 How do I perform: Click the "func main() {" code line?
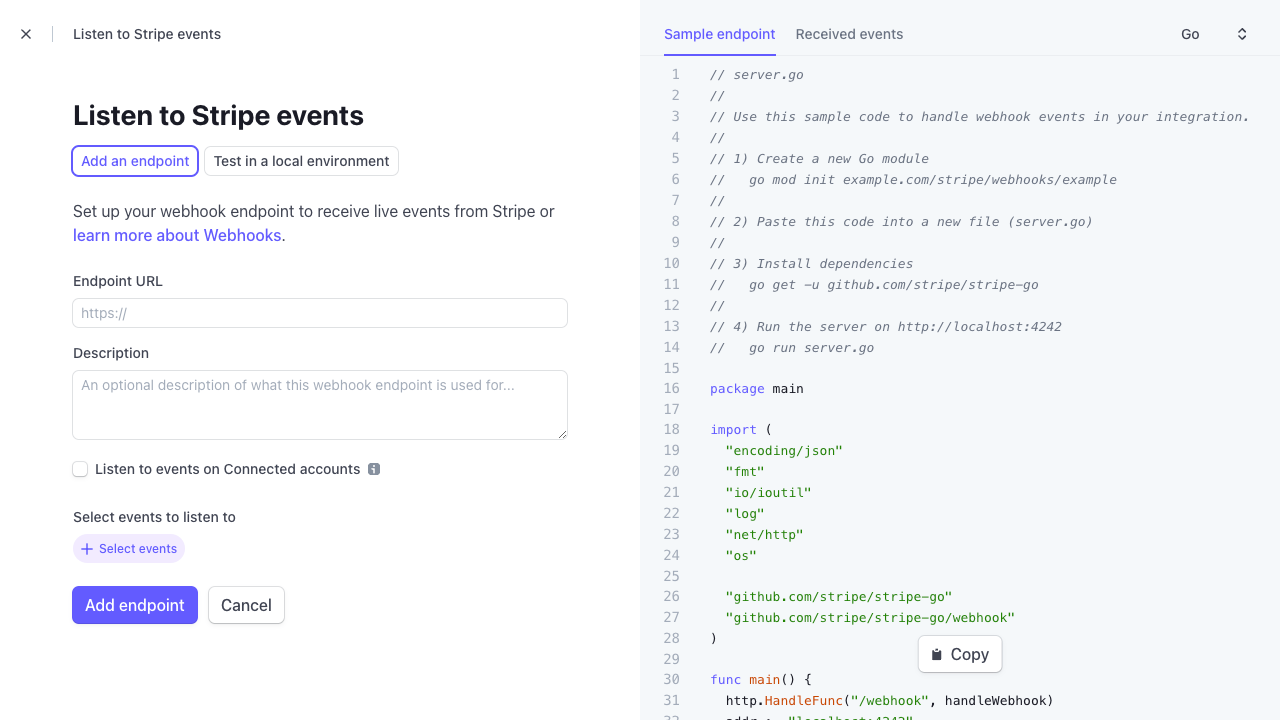[x=761, y=680]
